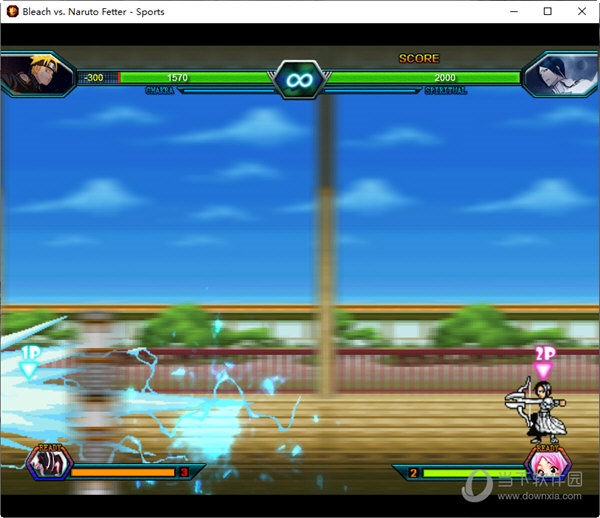Minimize the game window
Viewport: 600px width, 518px height.
click(514, 11)
